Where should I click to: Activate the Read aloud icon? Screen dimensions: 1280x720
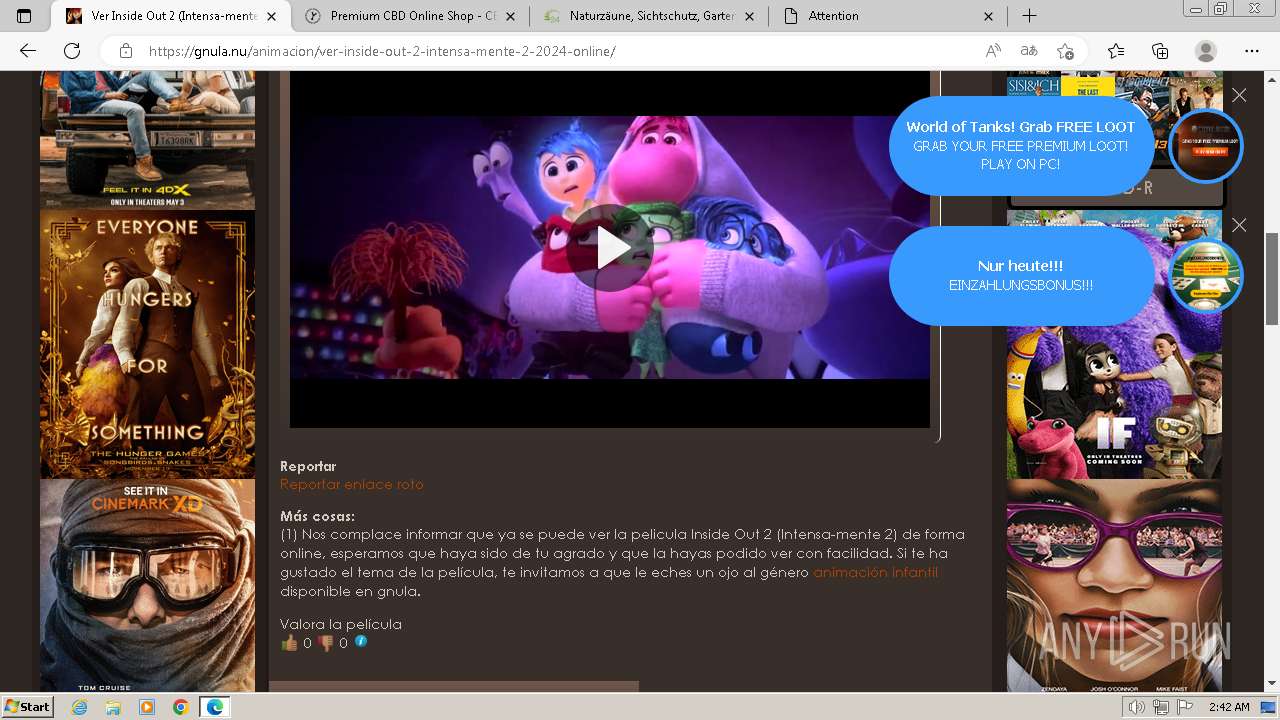(x=993, y=51)
